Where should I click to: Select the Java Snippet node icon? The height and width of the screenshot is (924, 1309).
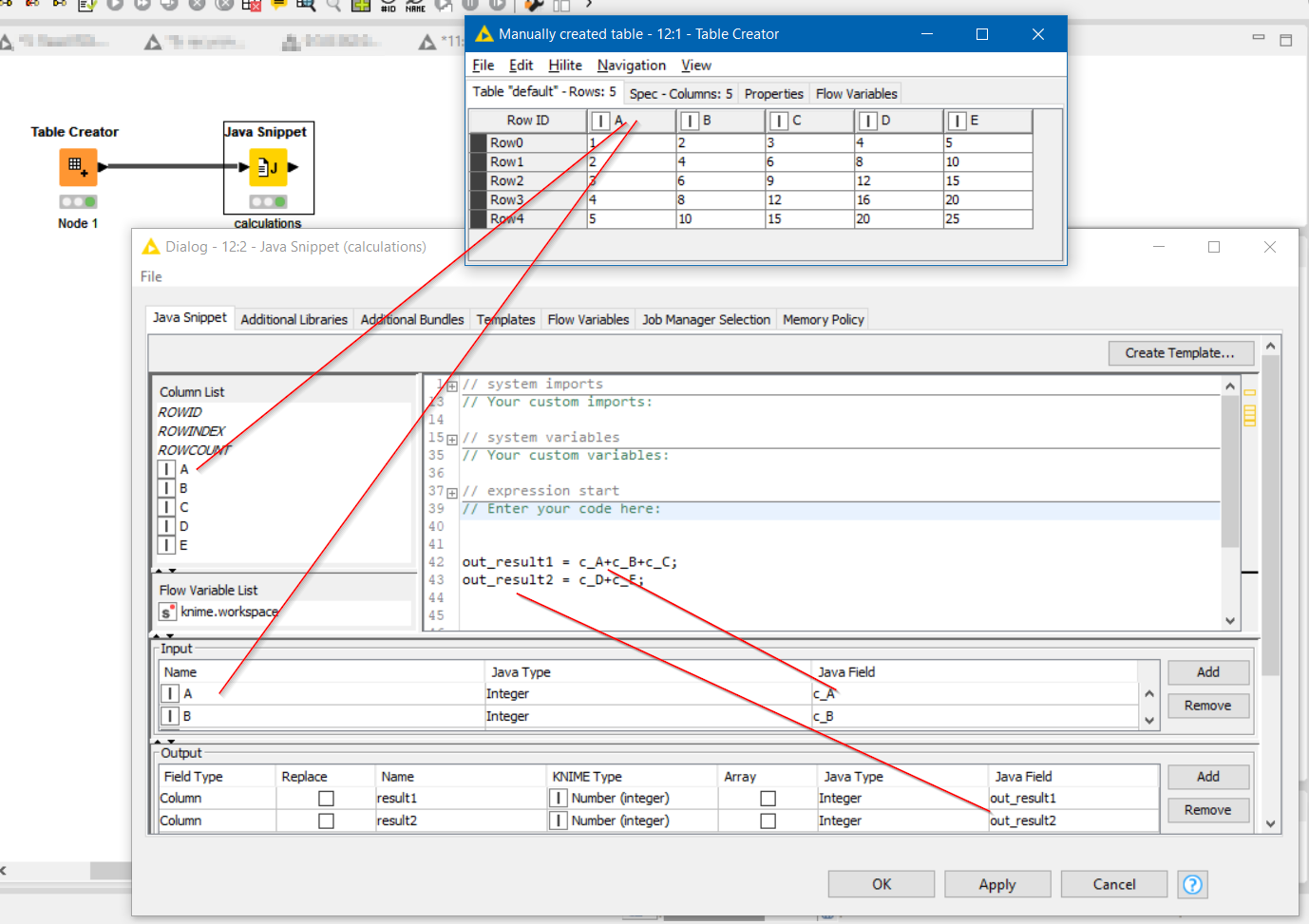point(267,167)
